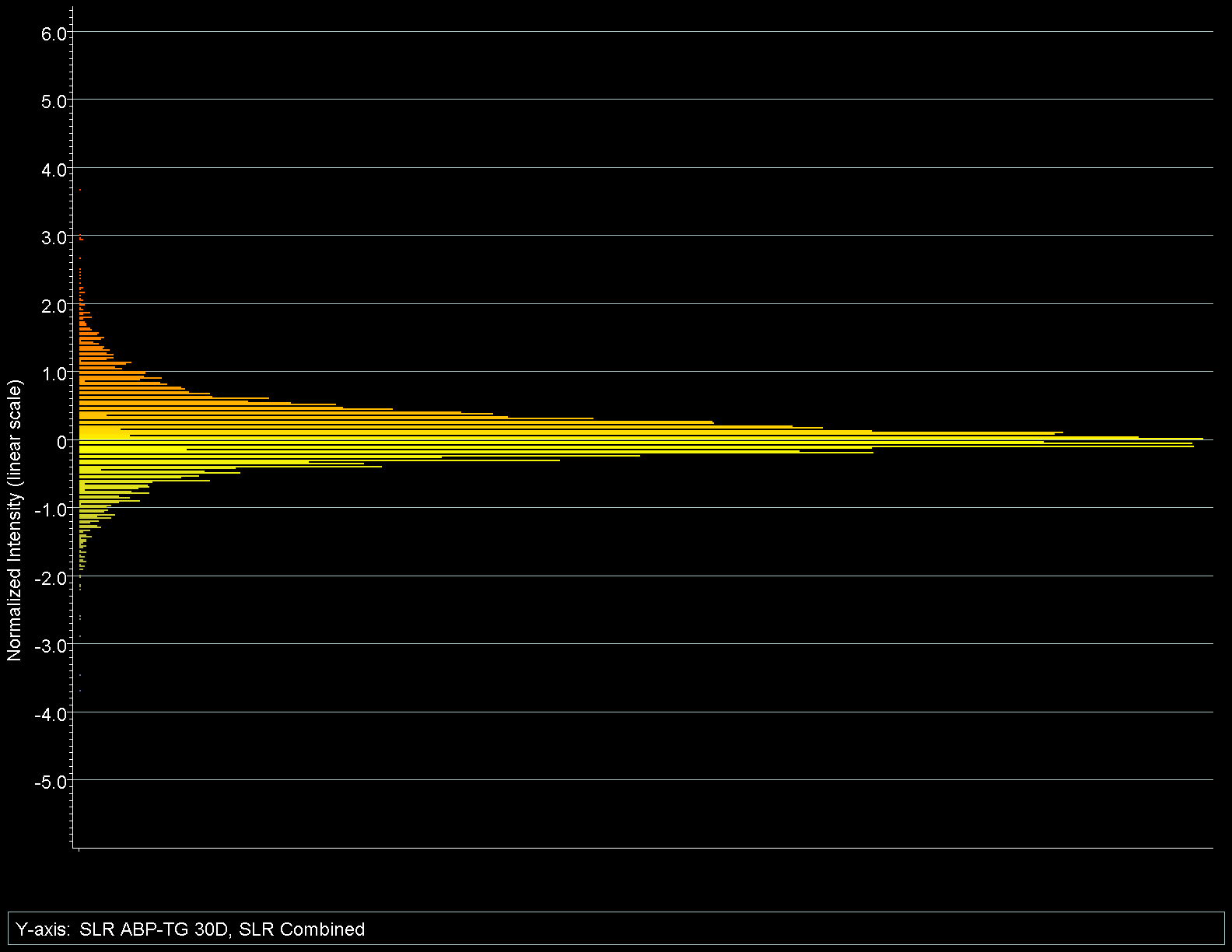Click the -1.0 y-axis tick label
This screenshot has height=952, width=1232.
(51, 510)
